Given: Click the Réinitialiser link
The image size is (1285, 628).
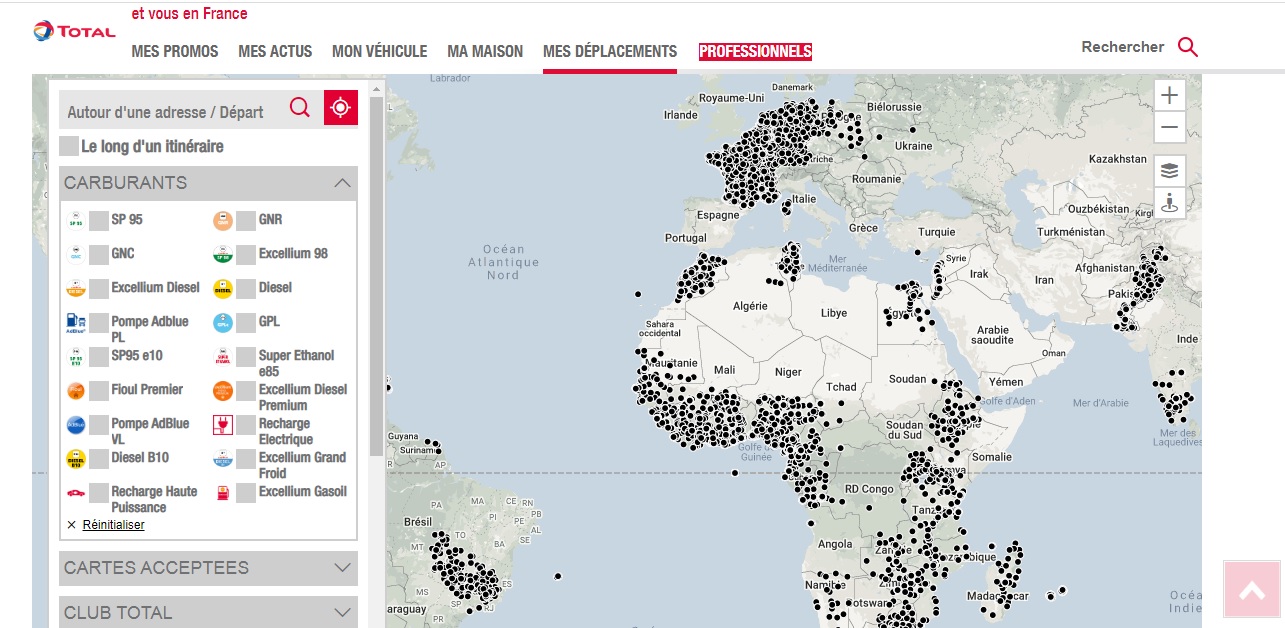Looking at the screenshot, I should click(x=113, y=525).
